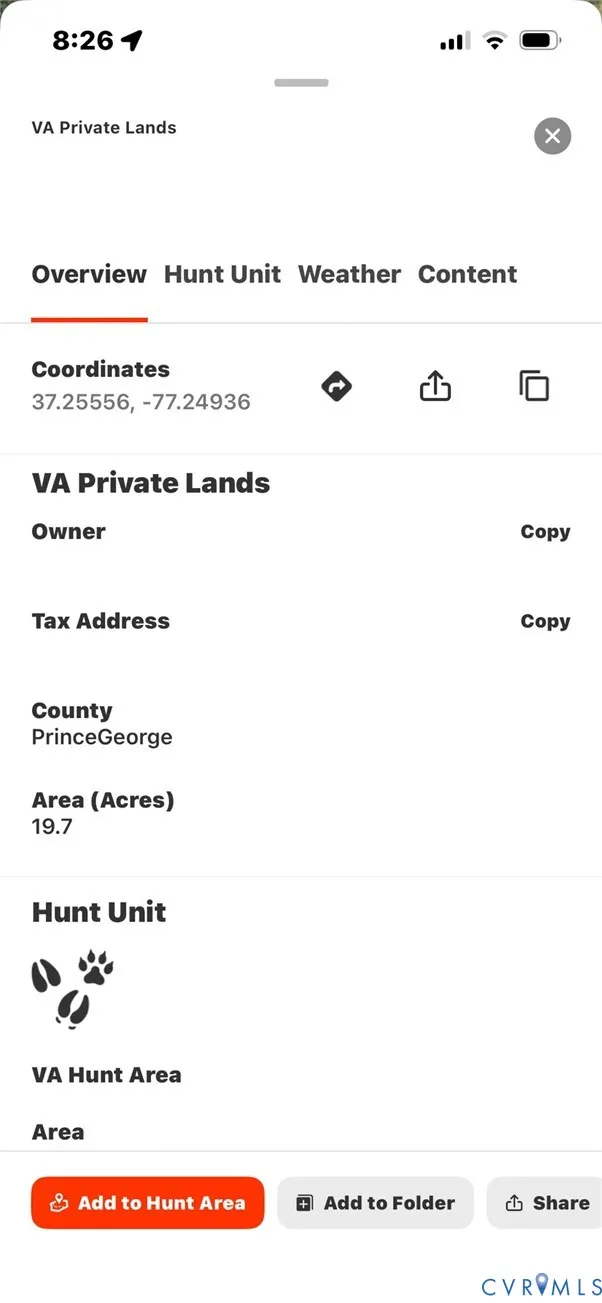The image size is (602, 1303).
Task: Tap the share coordinates icon
Action: point(435,386)
